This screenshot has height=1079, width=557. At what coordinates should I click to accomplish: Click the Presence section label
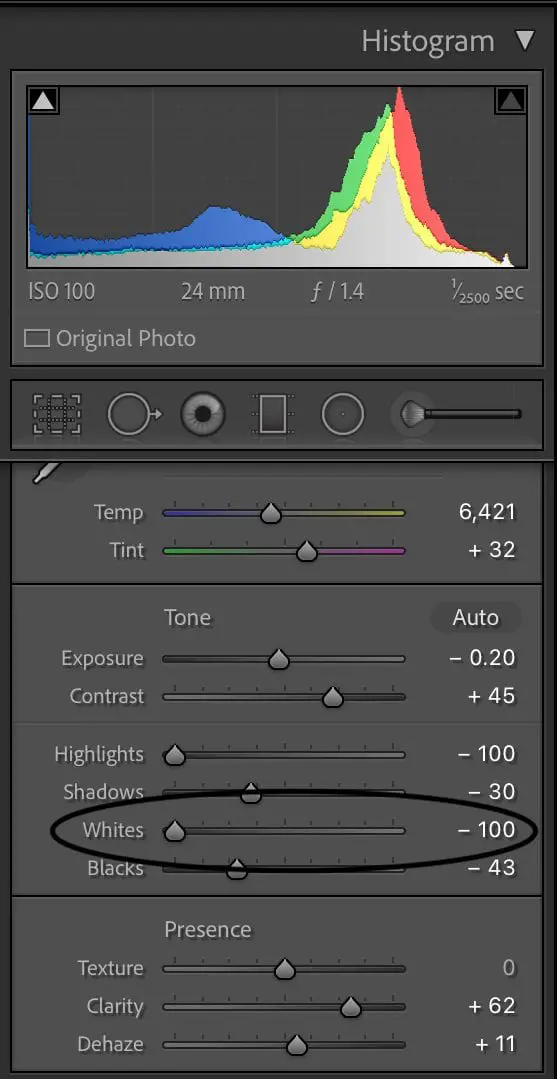click(208, 930)
